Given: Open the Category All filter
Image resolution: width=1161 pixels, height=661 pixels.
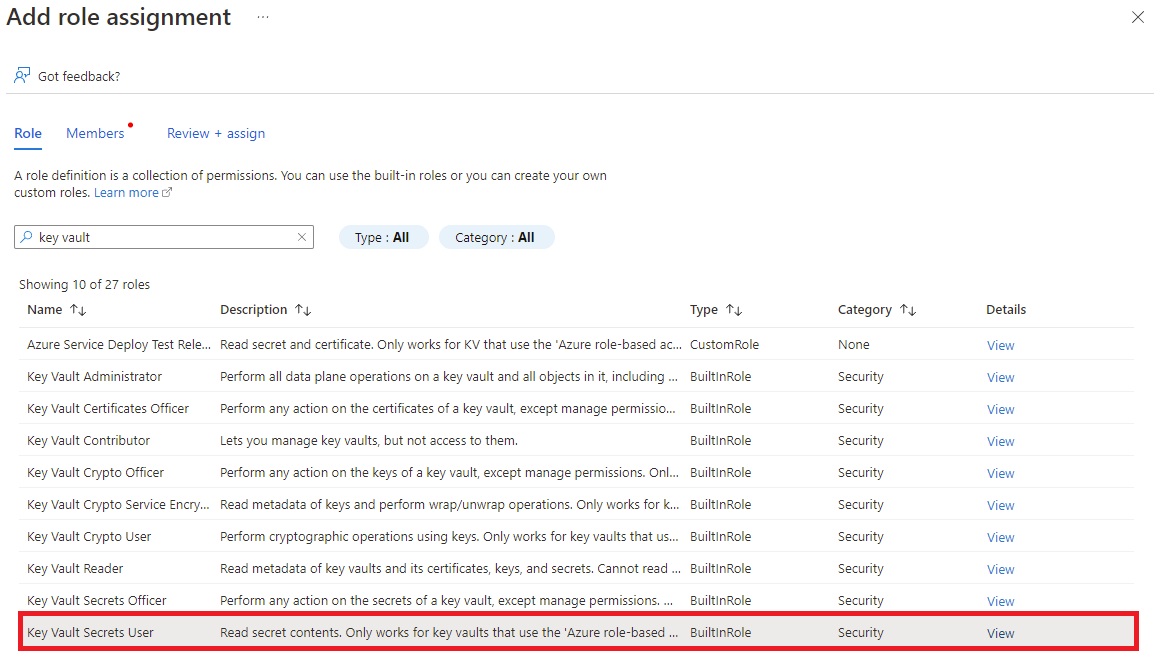Looking at the screenshot, I should (x=496, y=237).
